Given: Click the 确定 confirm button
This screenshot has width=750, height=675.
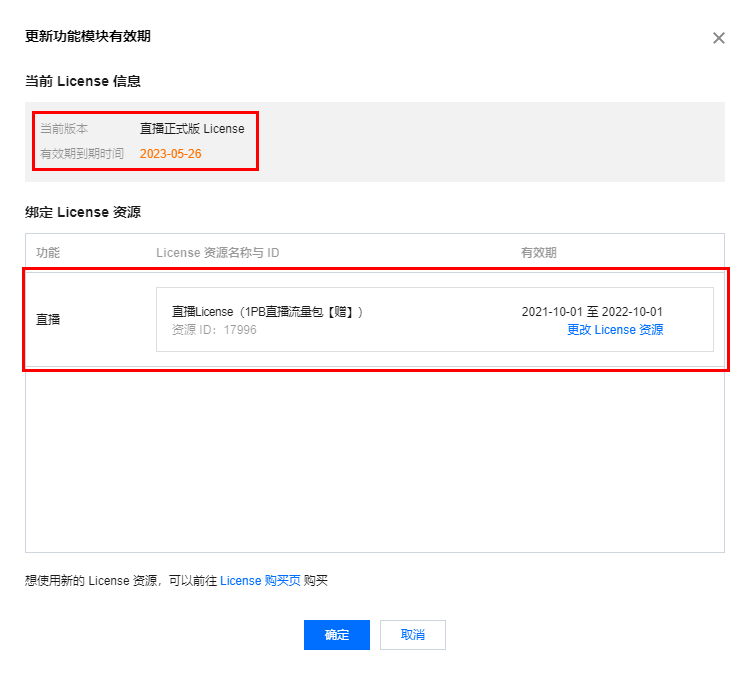Looking at the screenshot, I should click(337, 634).
